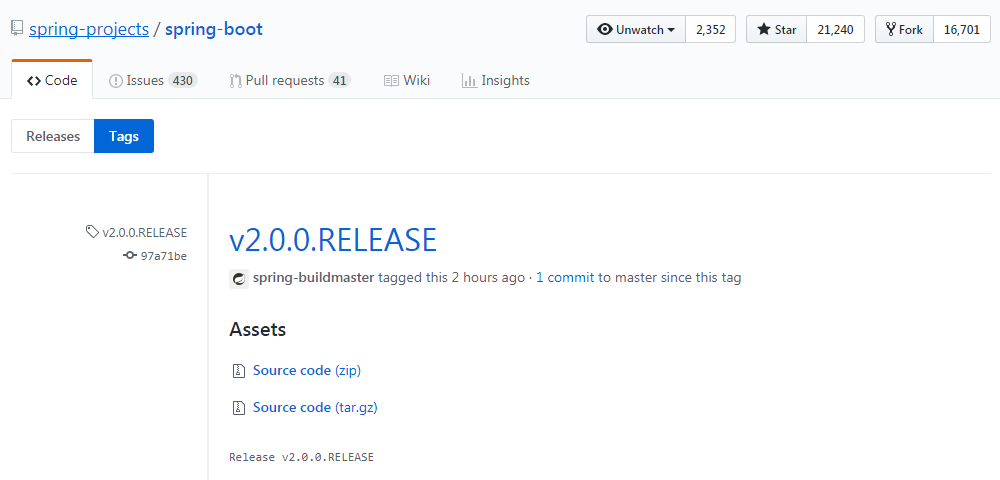Switch to the Insights tab
Screen dimensions: 1000x480
tap(496, 80)
